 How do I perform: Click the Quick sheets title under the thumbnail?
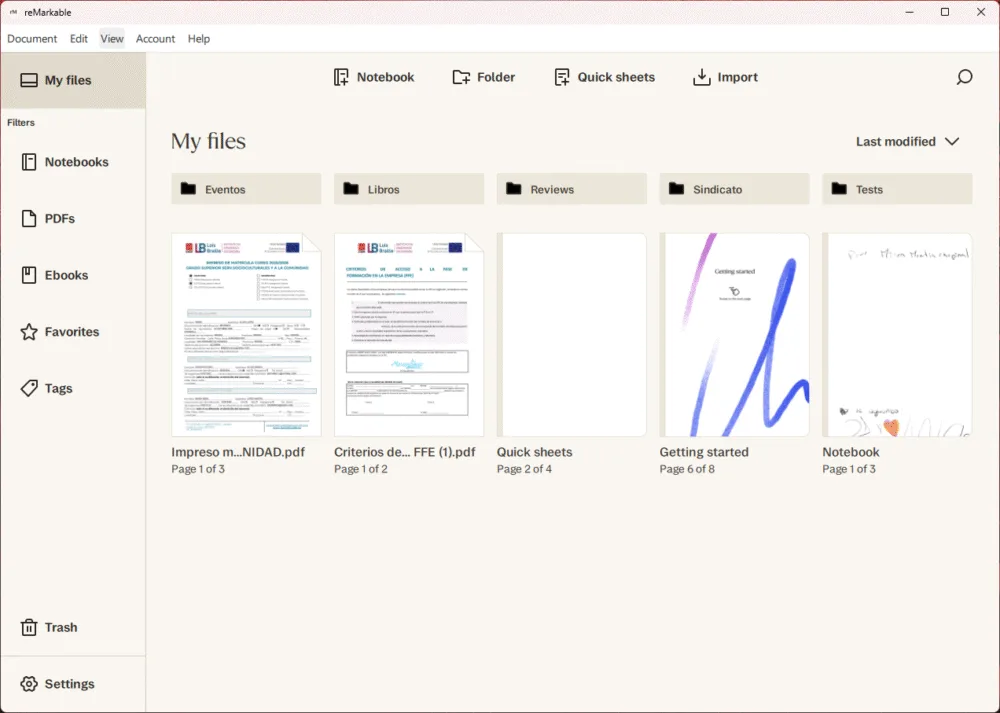tap(534, 452)
